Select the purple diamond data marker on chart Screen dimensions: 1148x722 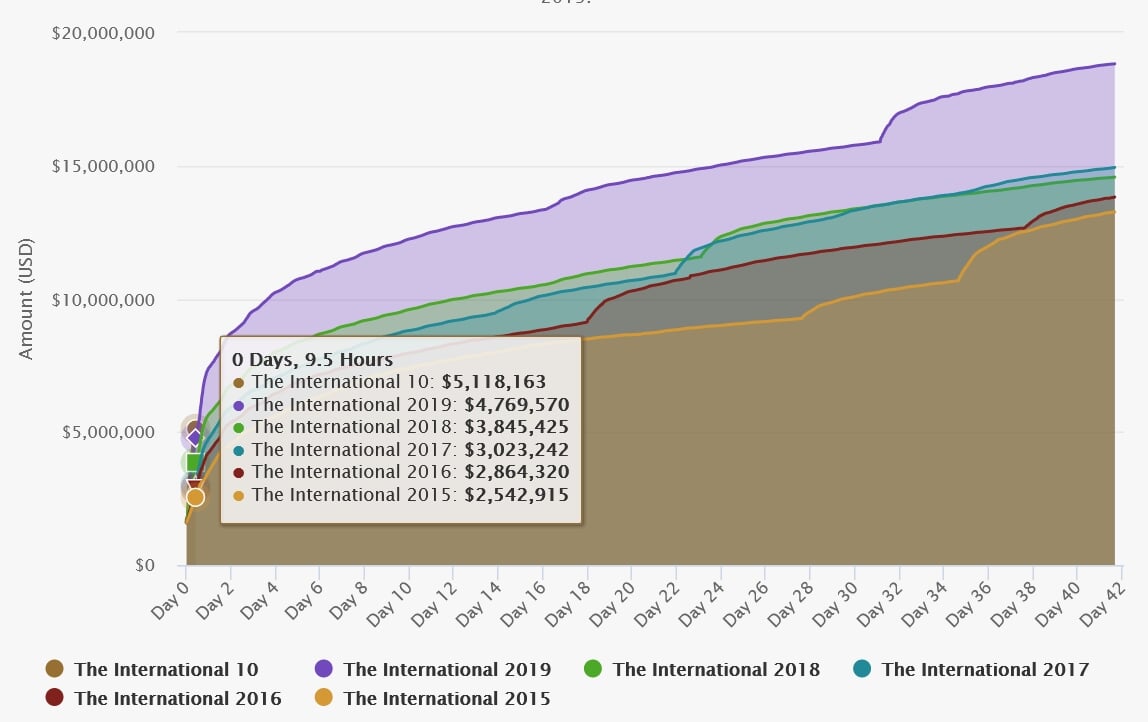pos(195,438)
